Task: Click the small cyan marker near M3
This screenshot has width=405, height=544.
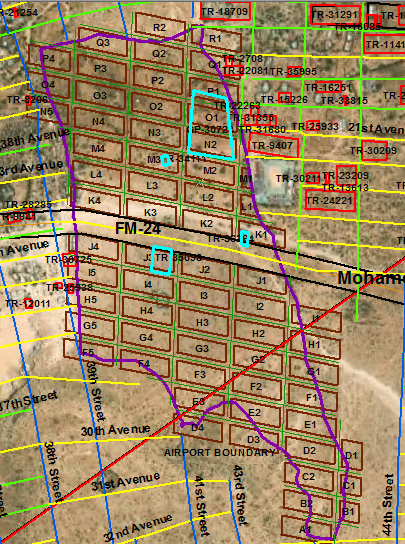Action: pos(166,161)
